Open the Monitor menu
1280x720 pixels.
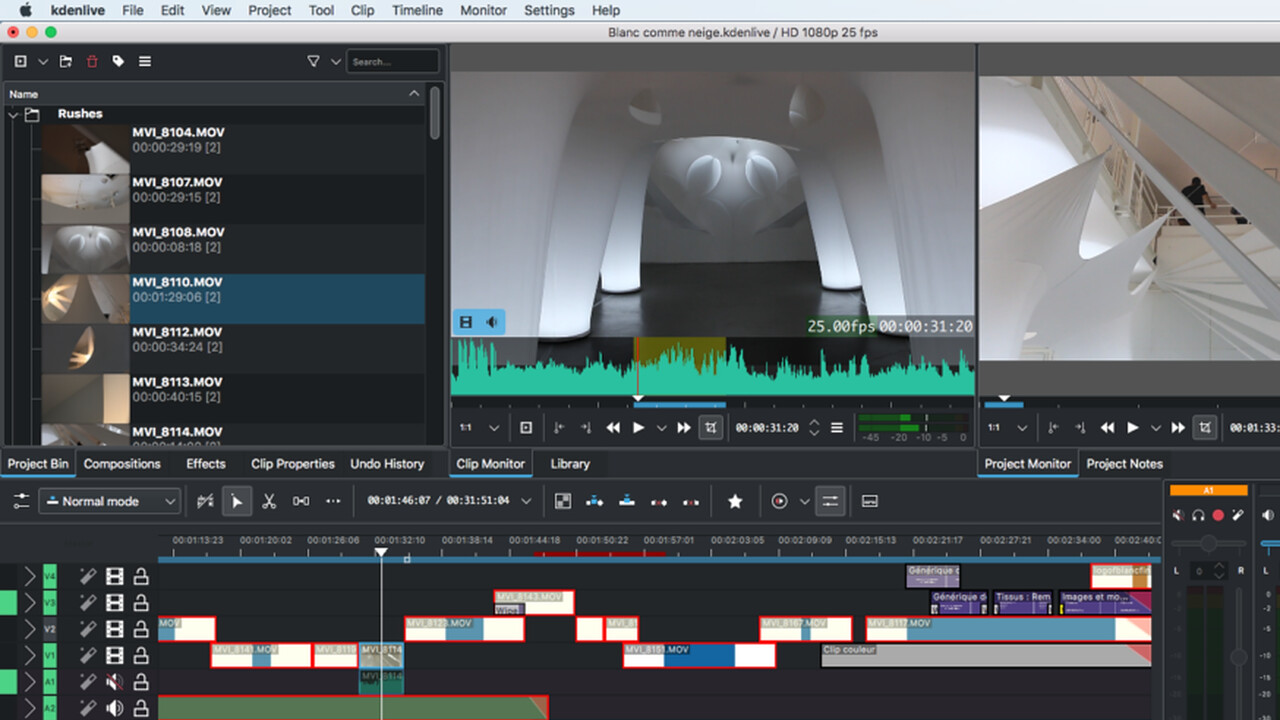[x=483, y=10]
